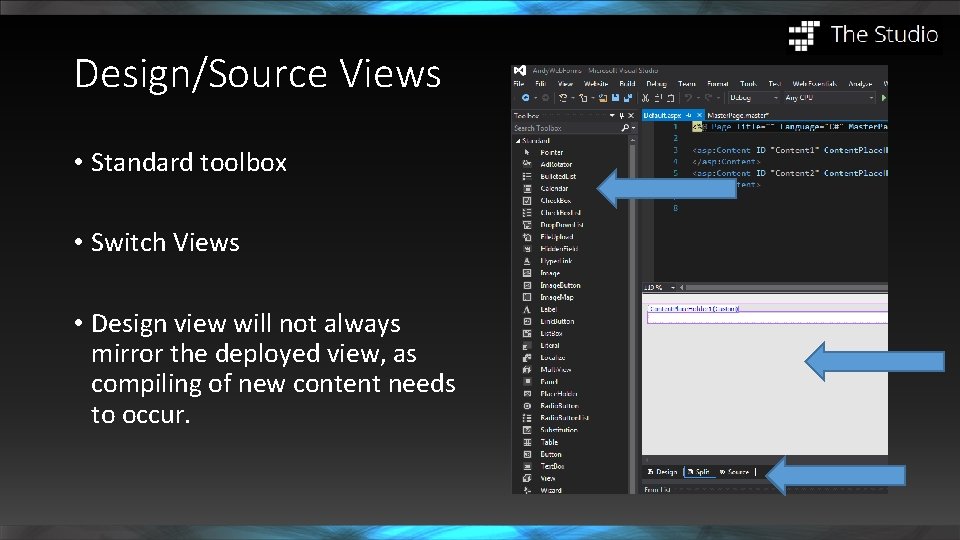Open the Website menu
Image resolution: width=960 pixels, height=540 pixels.
click(x=596, y=84)
